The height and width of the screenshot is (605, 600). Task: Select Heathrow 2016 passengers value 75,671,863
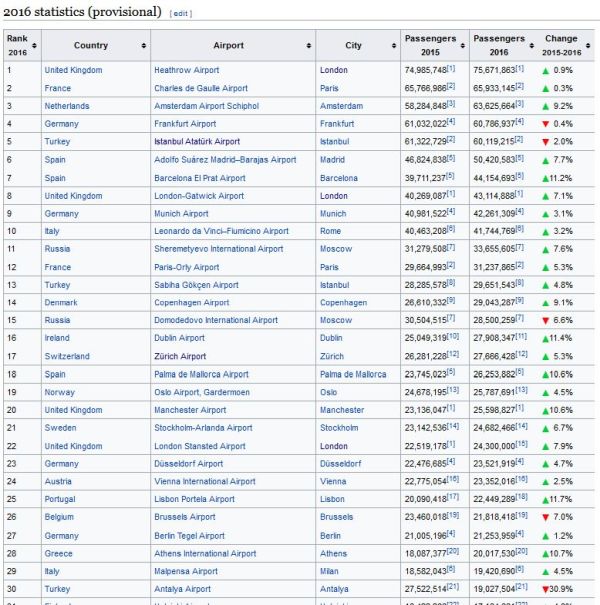pyautogui.click(x=494, y=70)
